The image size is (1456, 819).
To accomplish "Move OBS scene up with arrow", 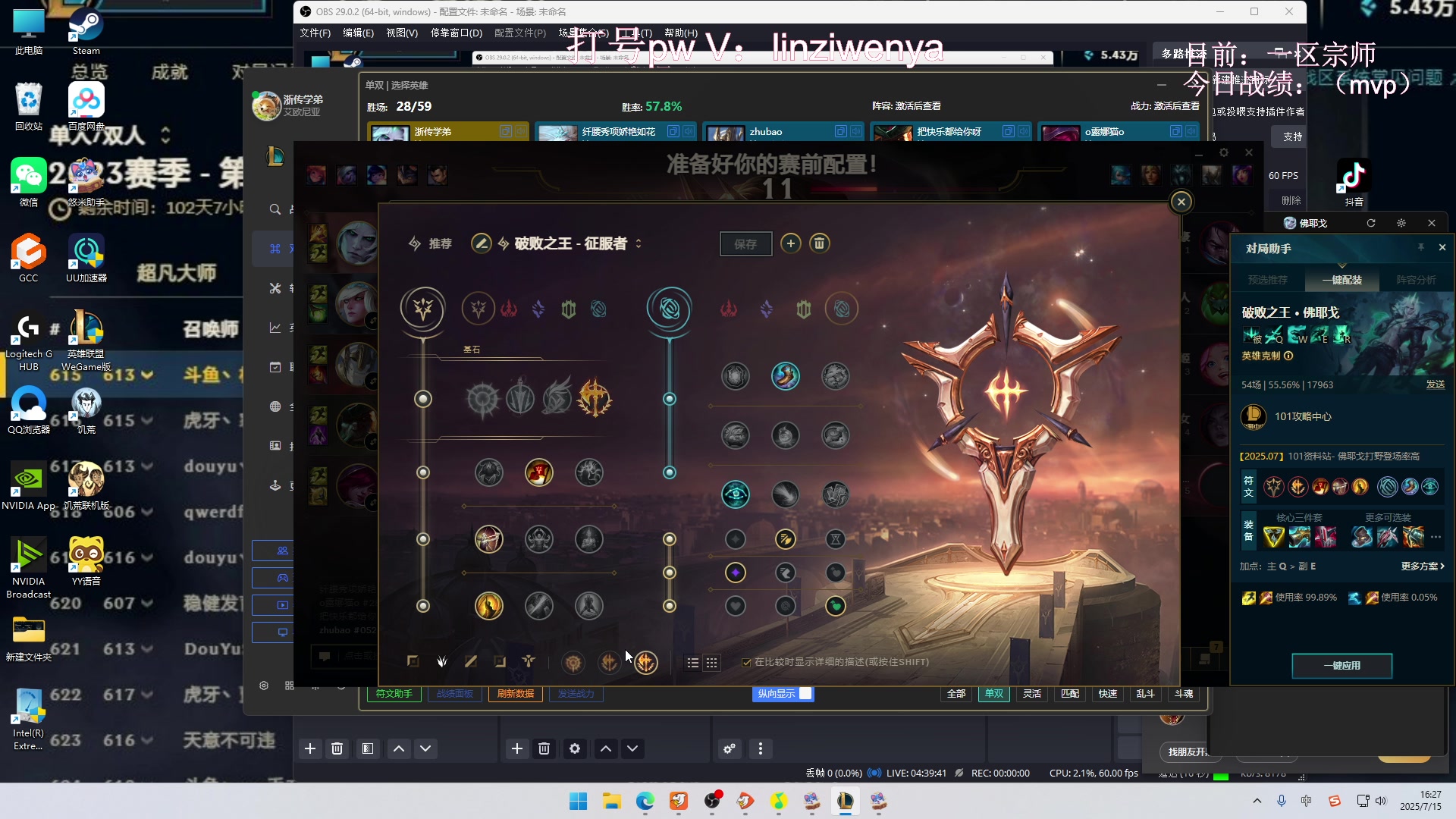I will 399,748.
